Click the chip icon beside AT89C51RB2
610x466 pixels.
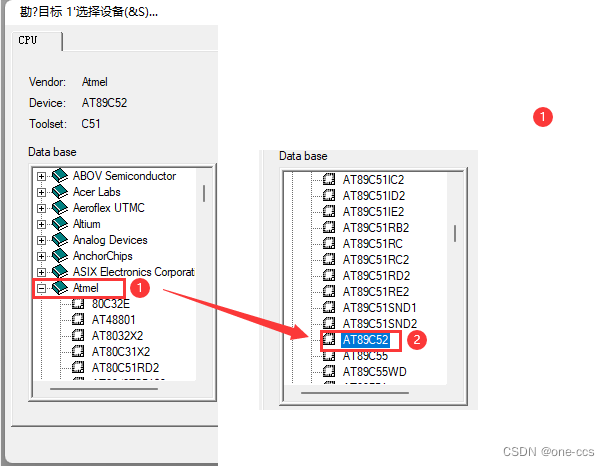[329, 227]
